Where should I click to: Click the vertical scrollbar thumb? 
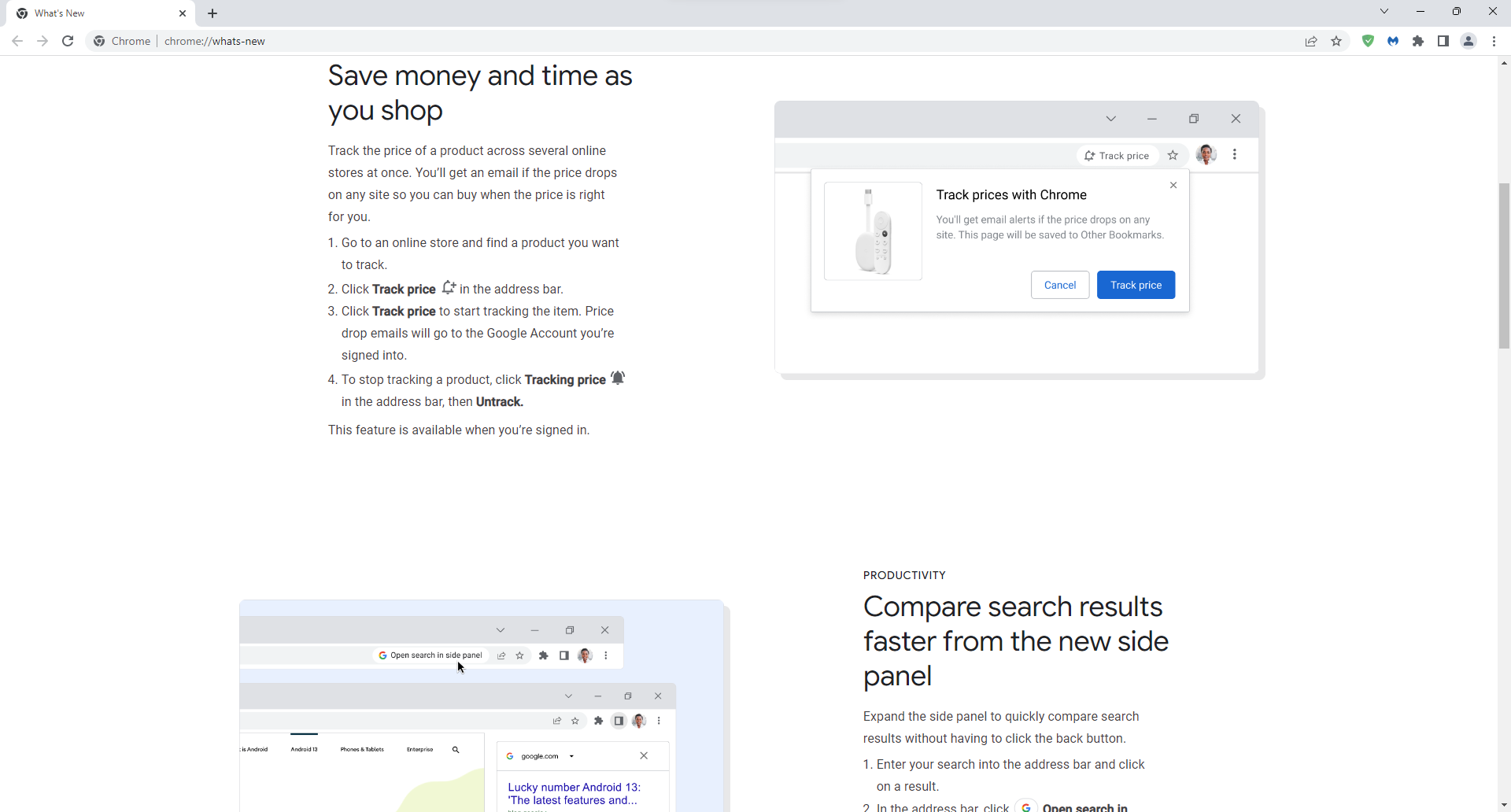[x=1504, y=266]
